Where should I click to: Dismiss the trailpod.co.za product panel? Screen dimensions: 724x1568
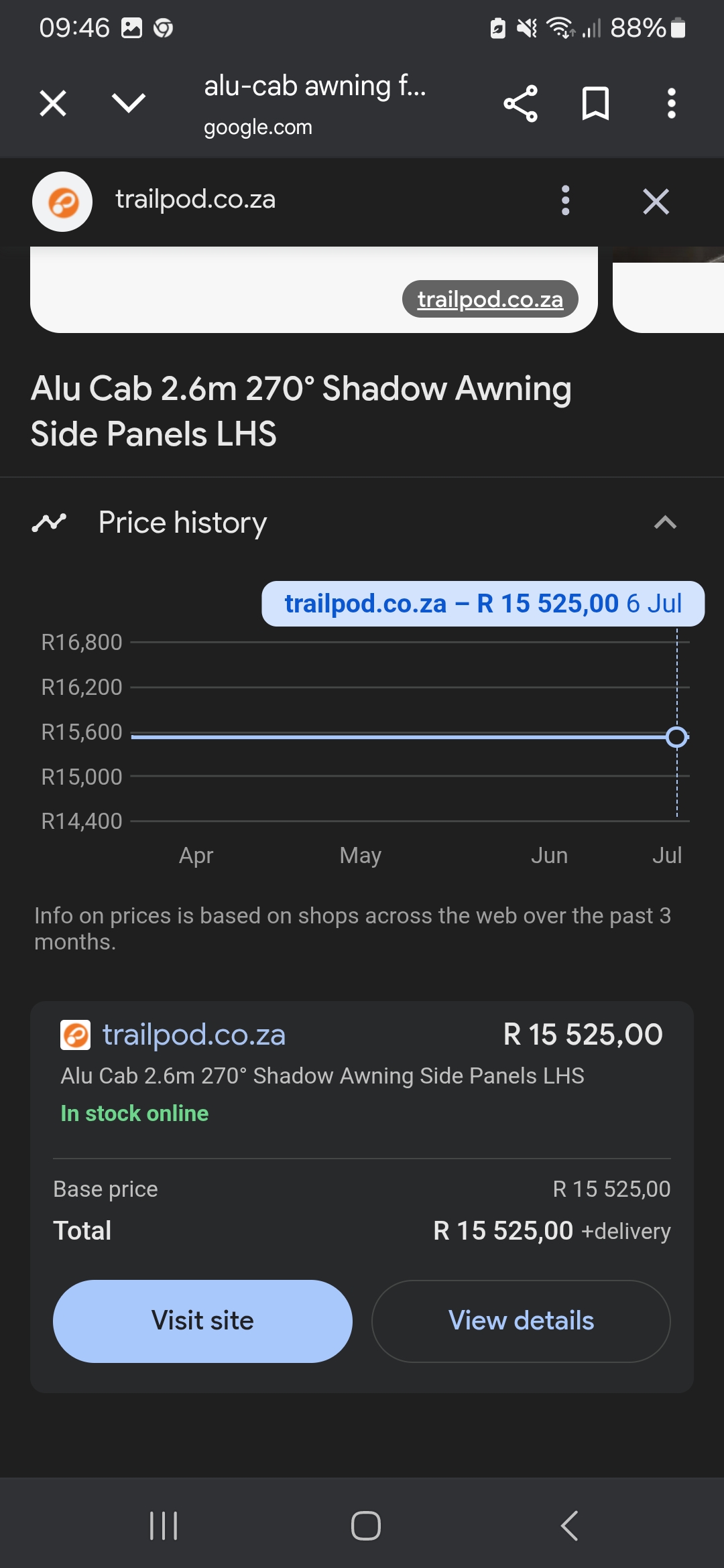(x=656, y=201)
